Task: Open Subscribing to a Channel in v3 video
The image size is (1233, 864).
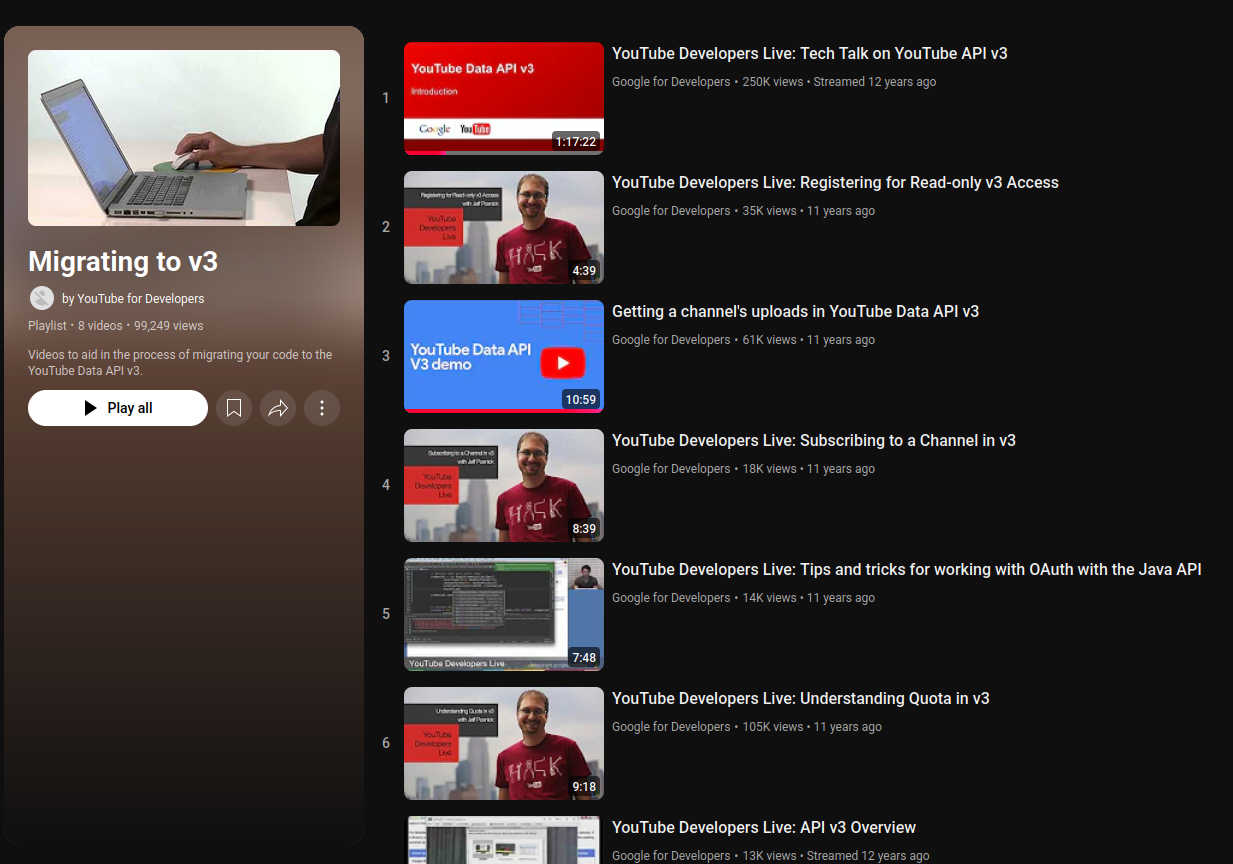Action: coord(814,441)
